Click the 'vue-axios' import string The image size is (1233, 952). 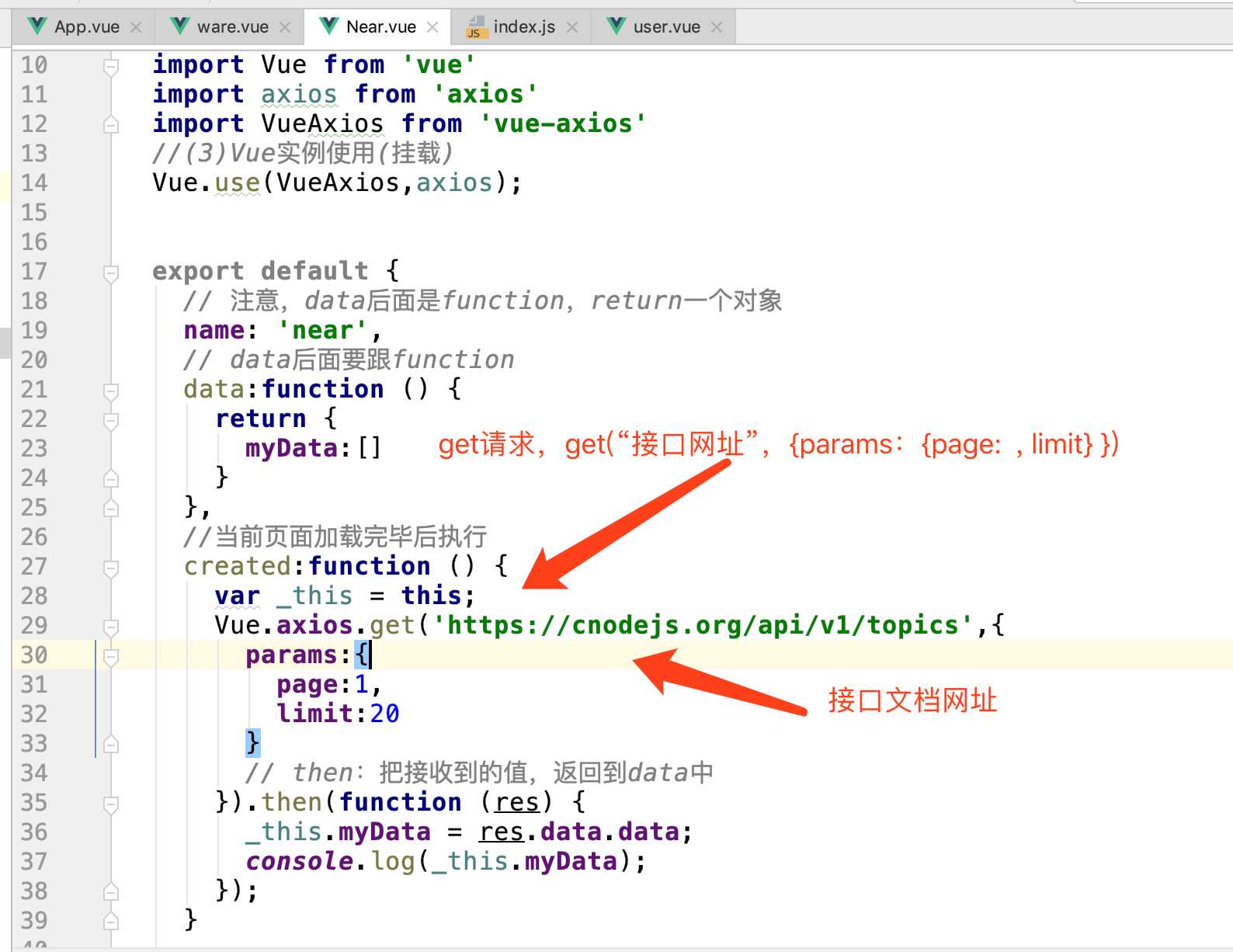562,123
